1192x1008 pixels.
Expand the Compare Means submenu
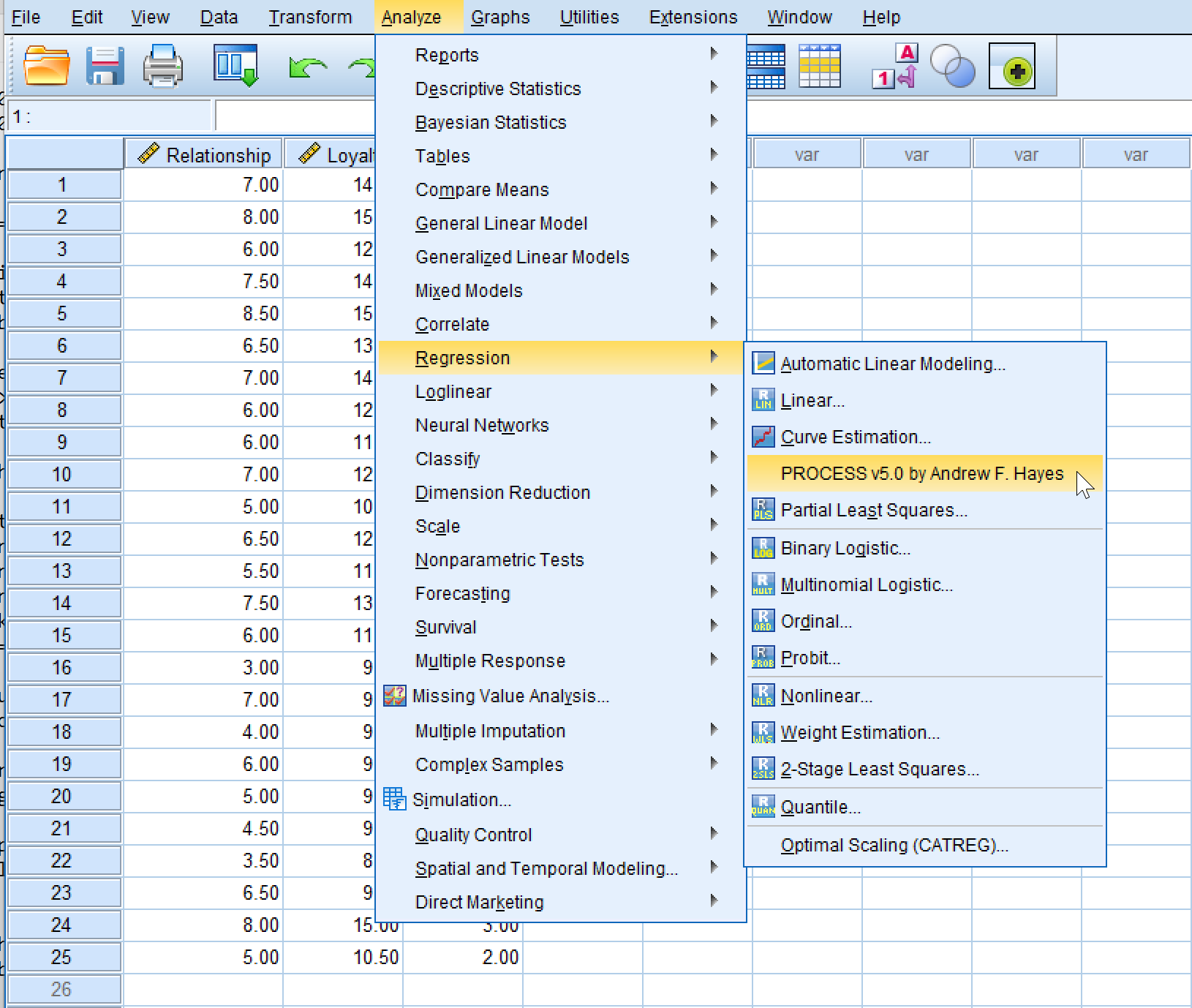point(482,189)
